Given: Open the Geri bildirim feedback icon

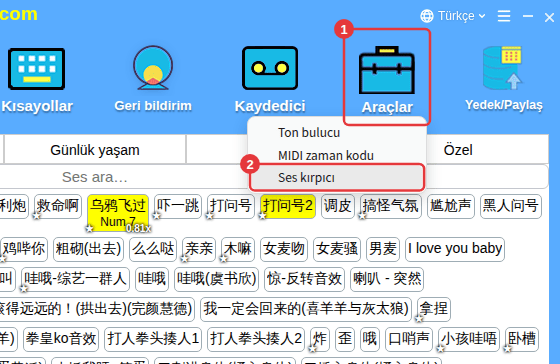Looking at the screenshot, I should 153,68.
